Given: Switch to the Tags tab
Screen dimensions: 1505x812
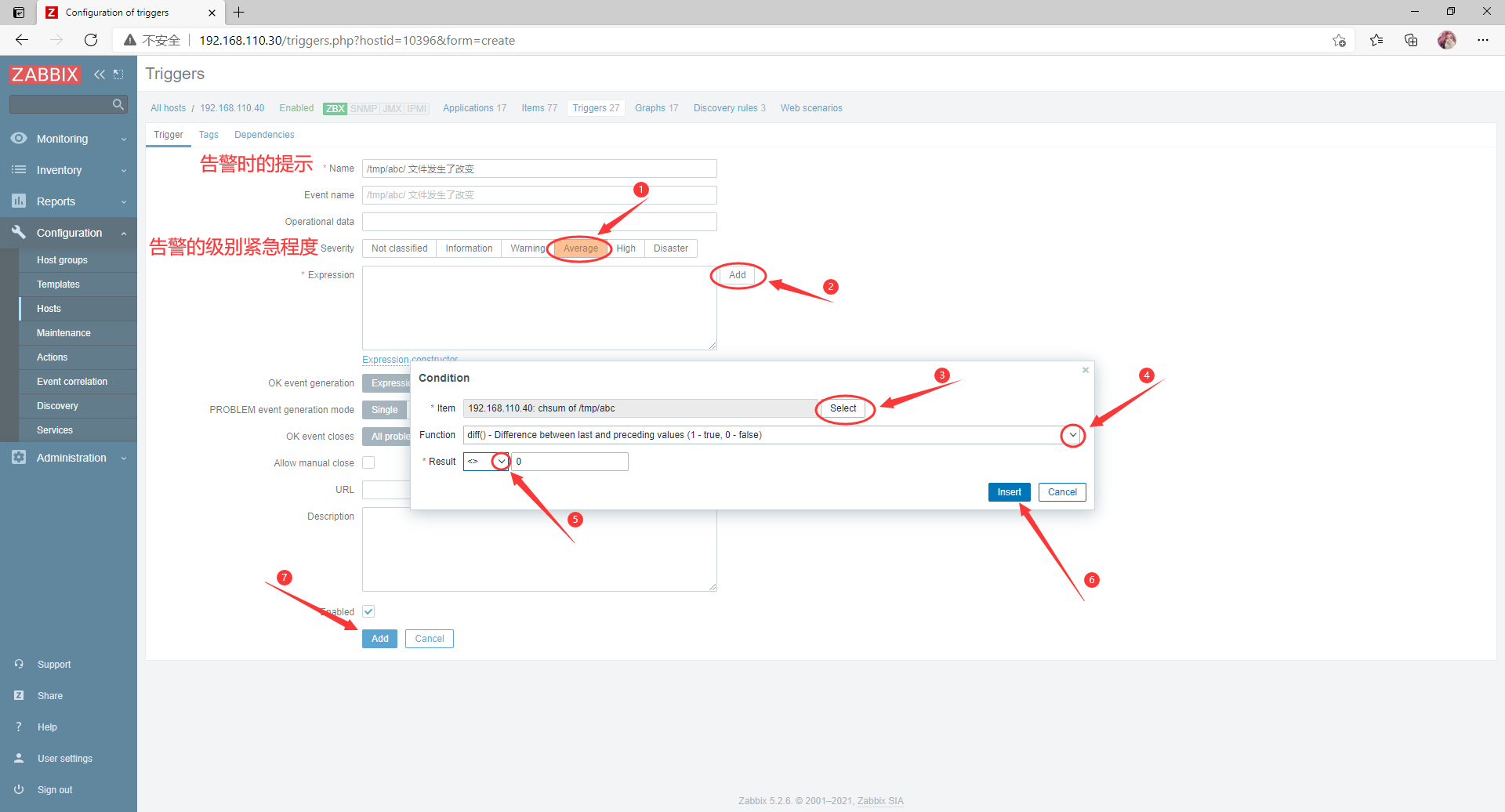Looking at the screenshot, I should tap(209, 135).
